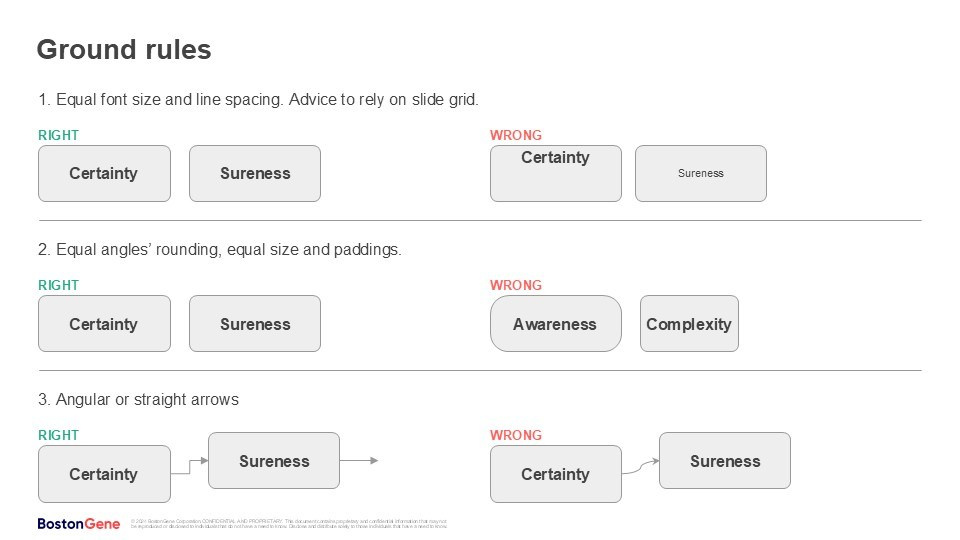Click the "Angular or straight arrows" rule text
Viewport: 960px width, 540px height.
pyautogui.click(x=139, y=400)
